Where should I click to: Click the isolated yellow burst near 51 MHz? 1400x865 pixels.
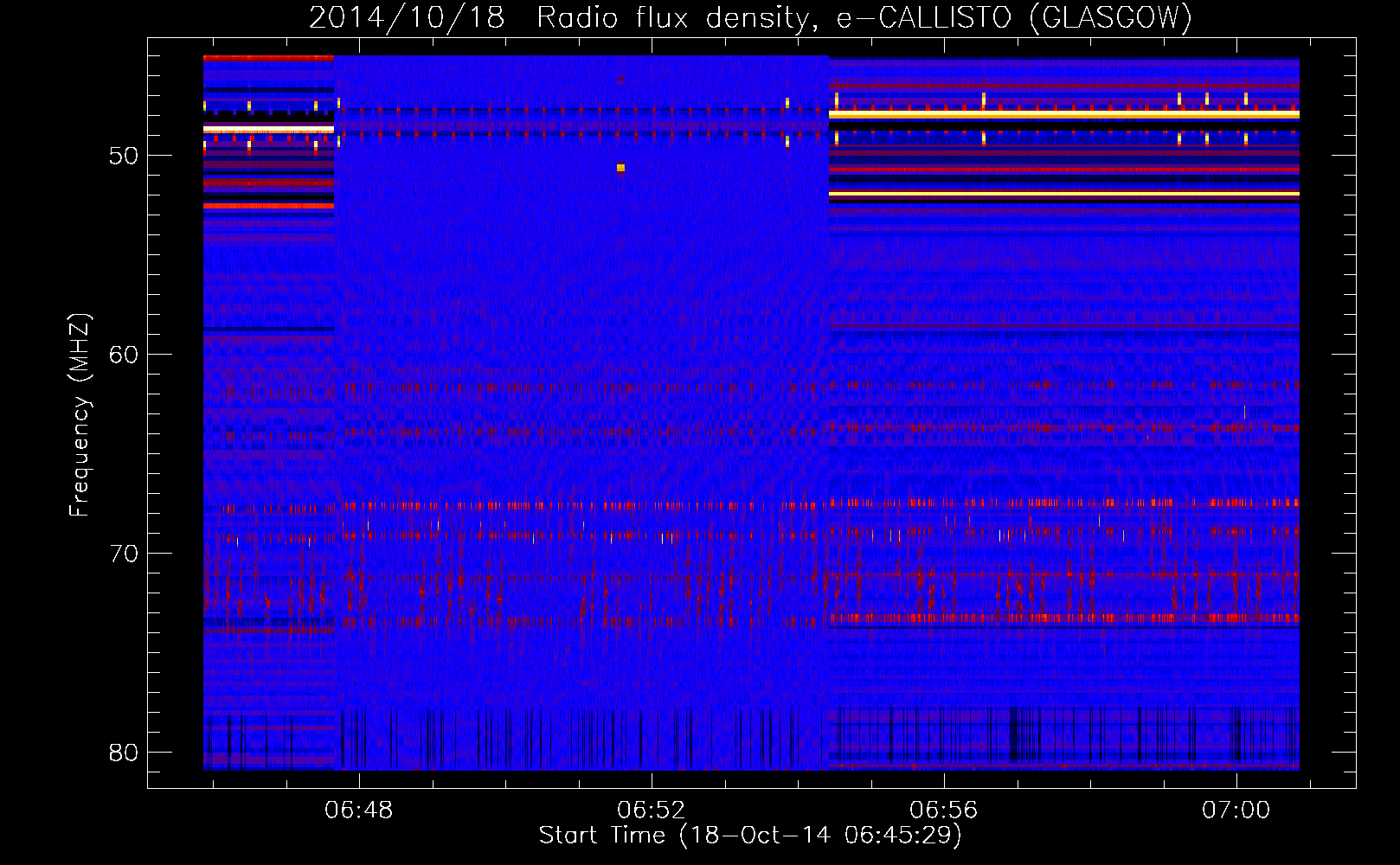[x=620, y=168]
